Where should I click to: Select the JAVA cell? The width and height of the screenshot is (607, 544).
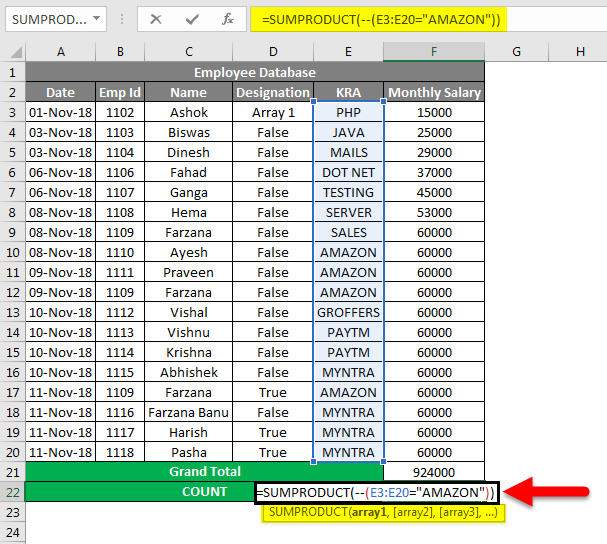[348, 132]
